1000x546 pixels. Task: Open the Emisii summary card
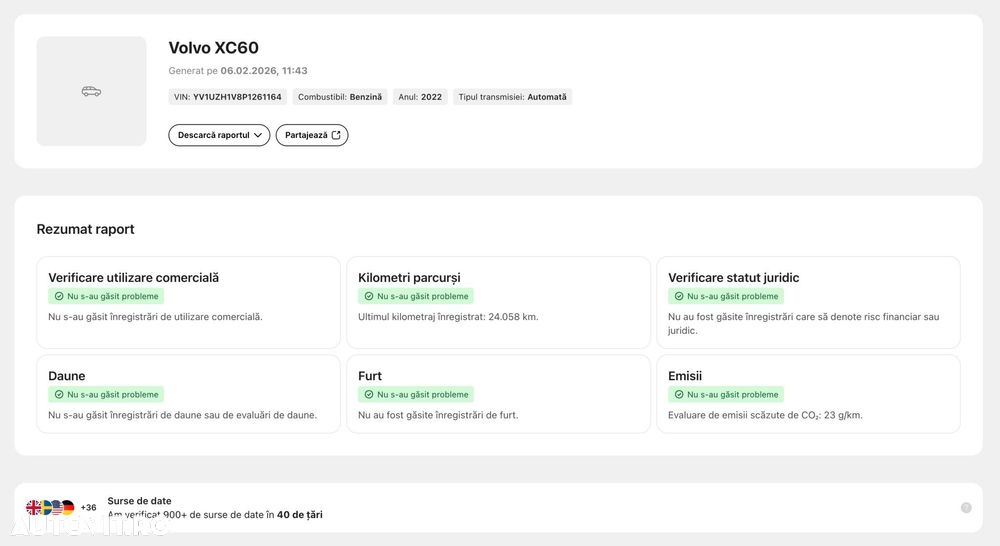[808, 394]
